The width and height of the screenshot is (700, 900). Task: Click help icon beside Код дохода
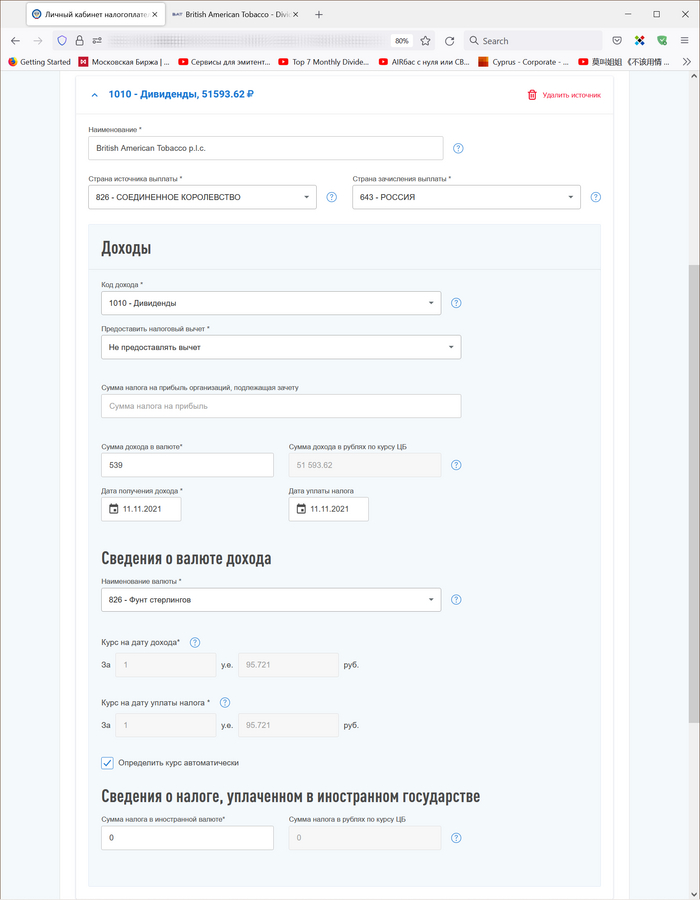(x=456, y=303)
